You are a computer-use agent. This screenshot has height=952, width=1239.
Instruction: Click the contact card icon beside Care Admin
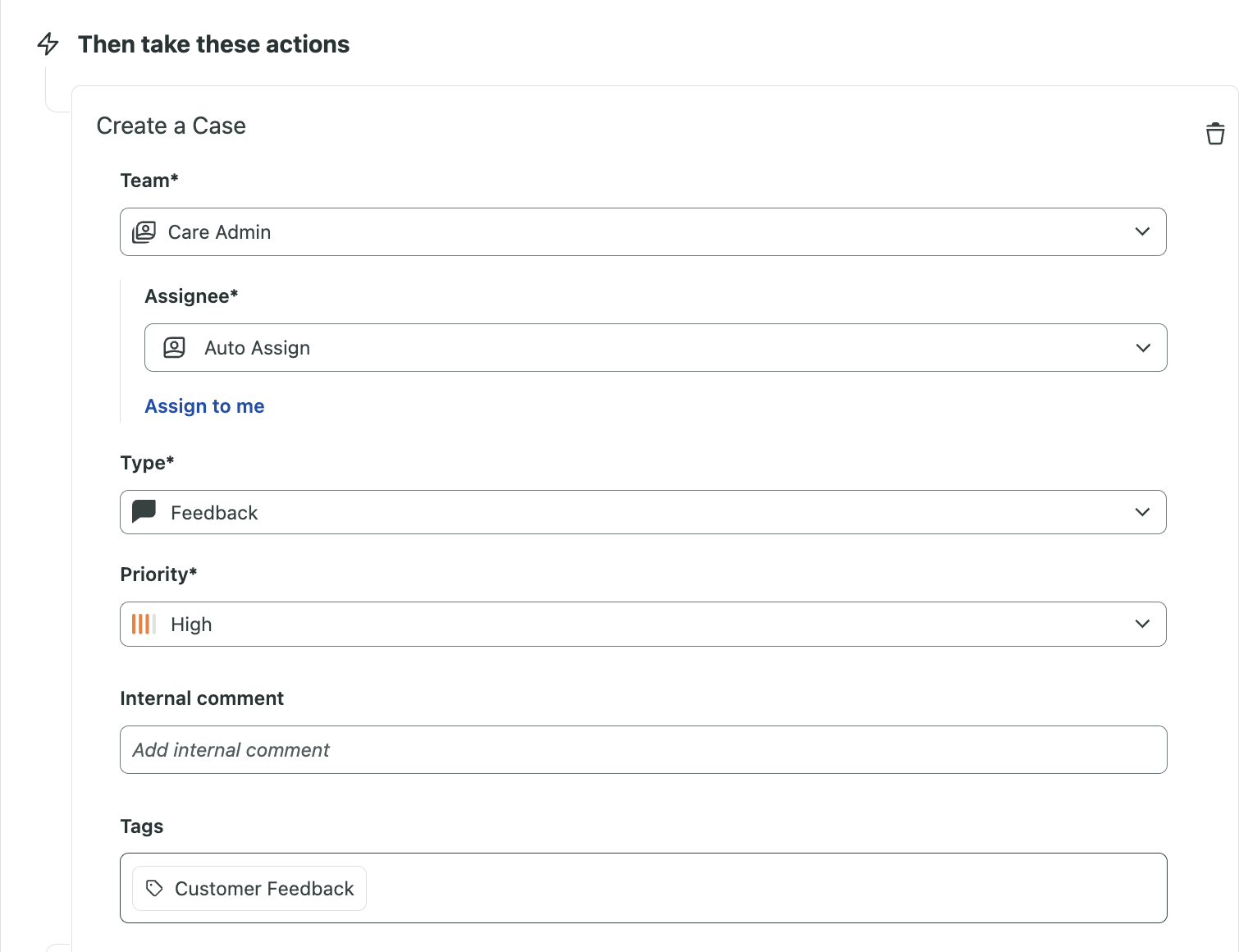pos(143,231)
